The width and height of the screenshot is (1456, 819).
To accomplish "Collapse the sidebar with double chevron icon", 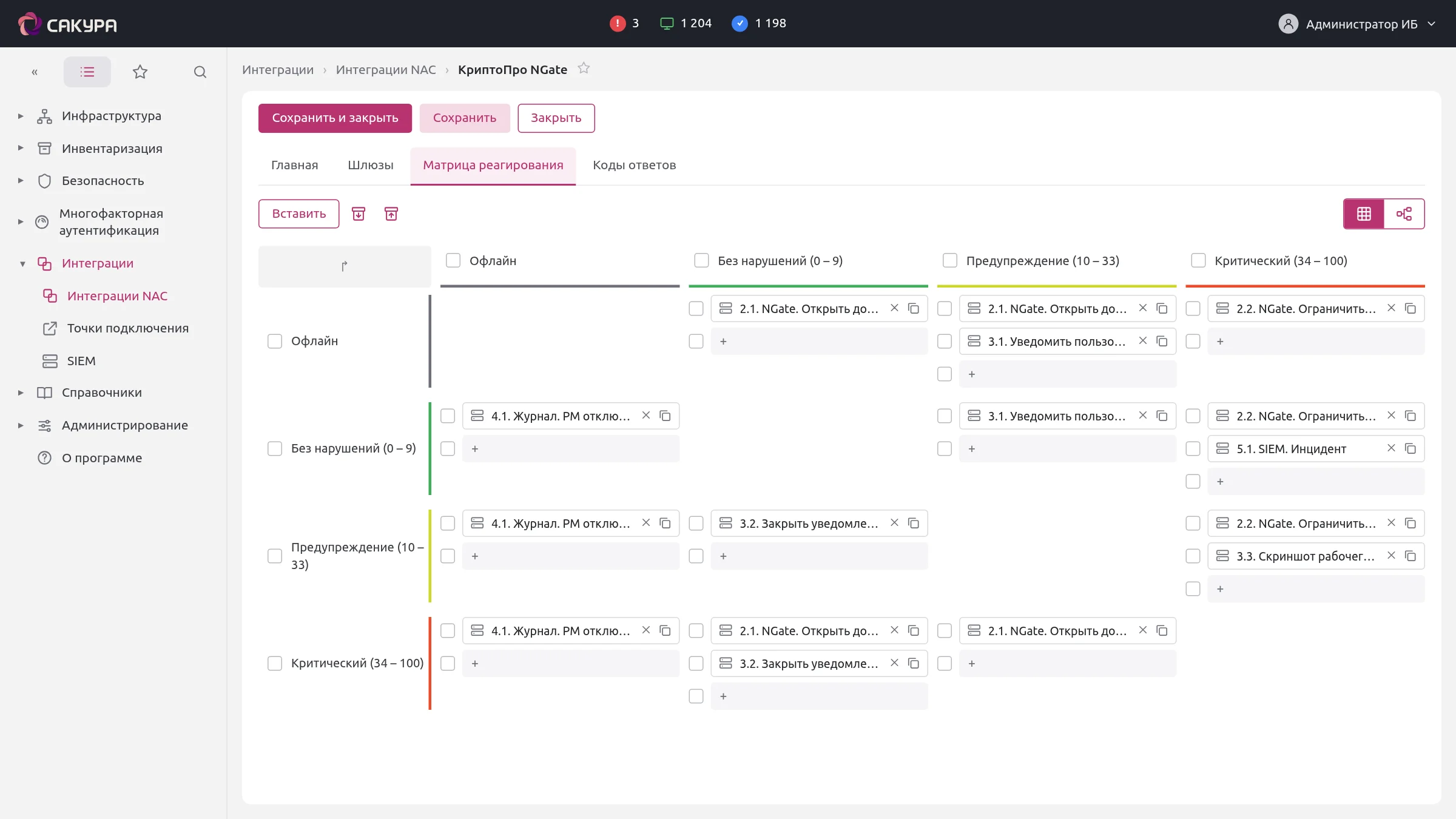I will (x=35, y=72).
